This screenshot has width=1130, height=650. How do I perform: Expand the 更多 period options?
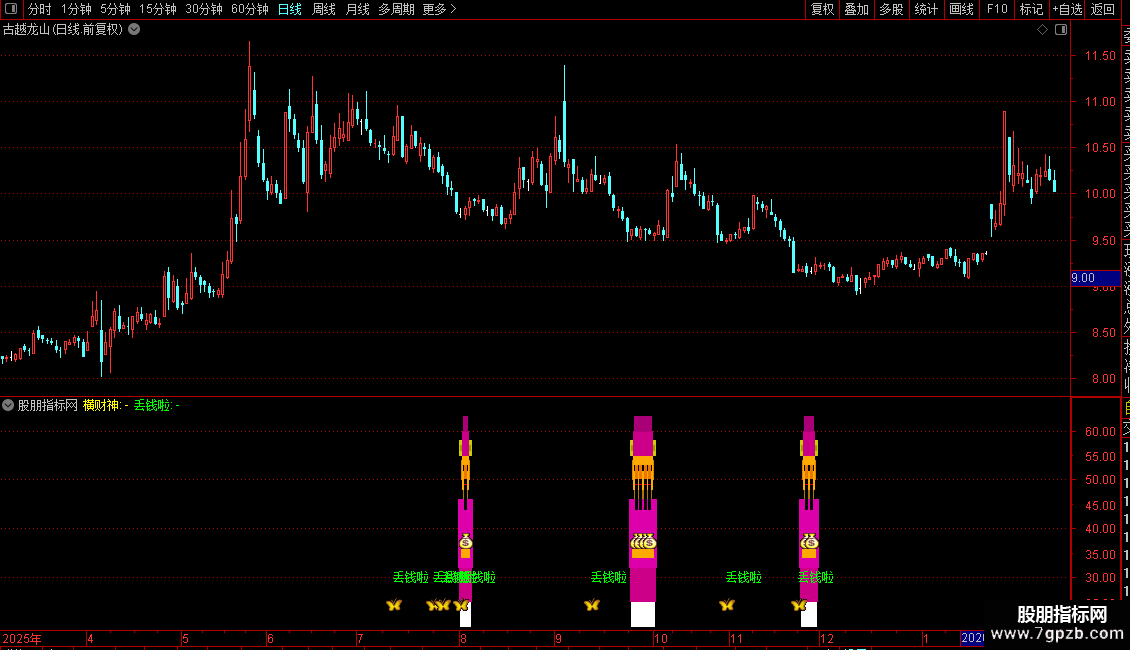click(x=439, y=9)
